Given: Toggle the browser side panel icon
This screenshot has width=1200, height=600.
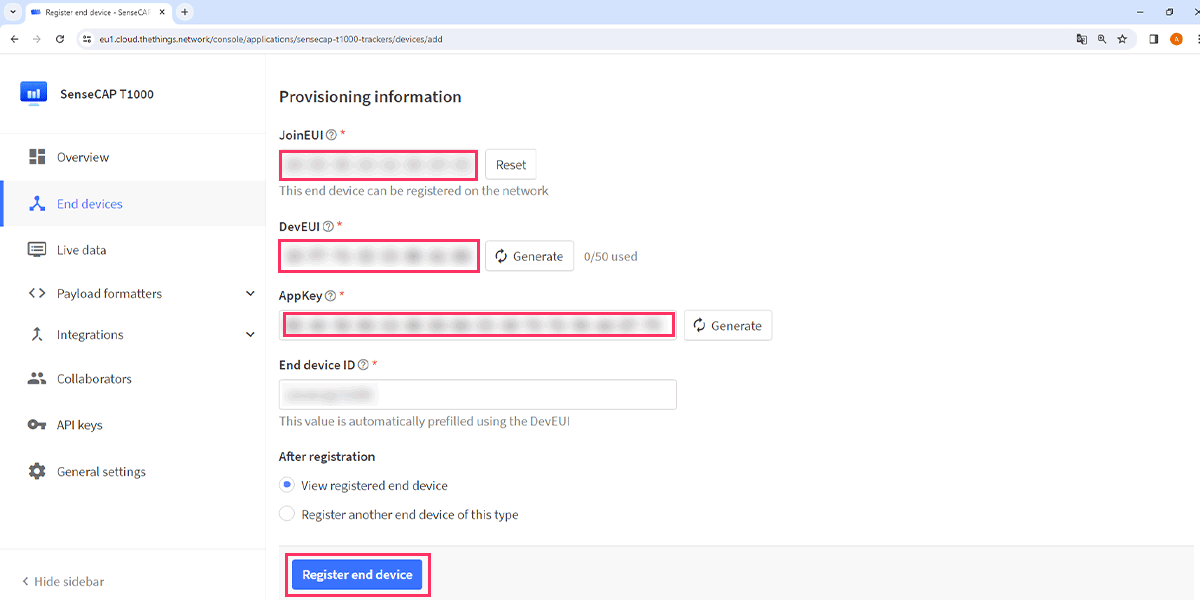Looking at the screenshot, I should (x=1153, y=39).
